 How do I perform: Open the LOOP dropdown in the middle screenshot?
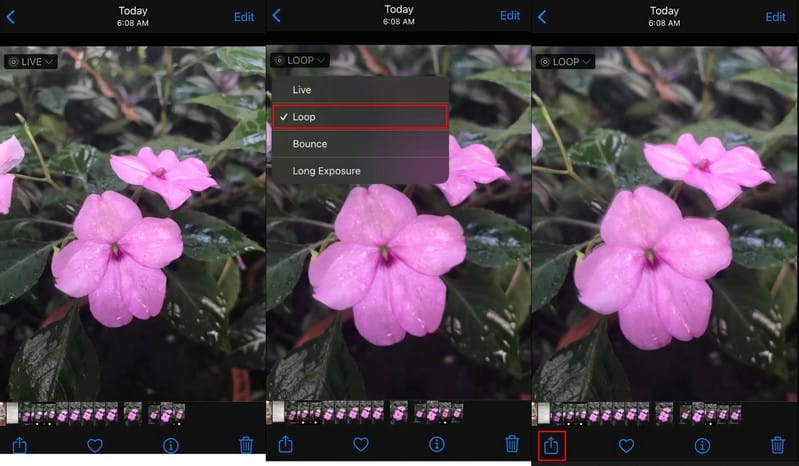point(300,60)
